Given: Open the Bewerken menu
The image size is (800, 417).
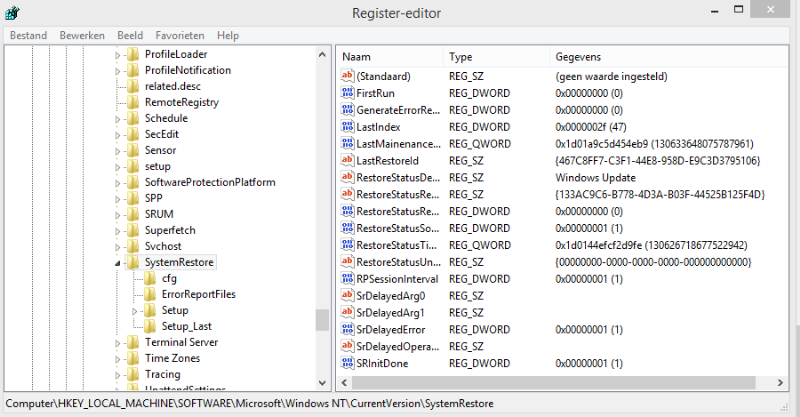Looking at the screenshot, I should [x=82, y=35].
